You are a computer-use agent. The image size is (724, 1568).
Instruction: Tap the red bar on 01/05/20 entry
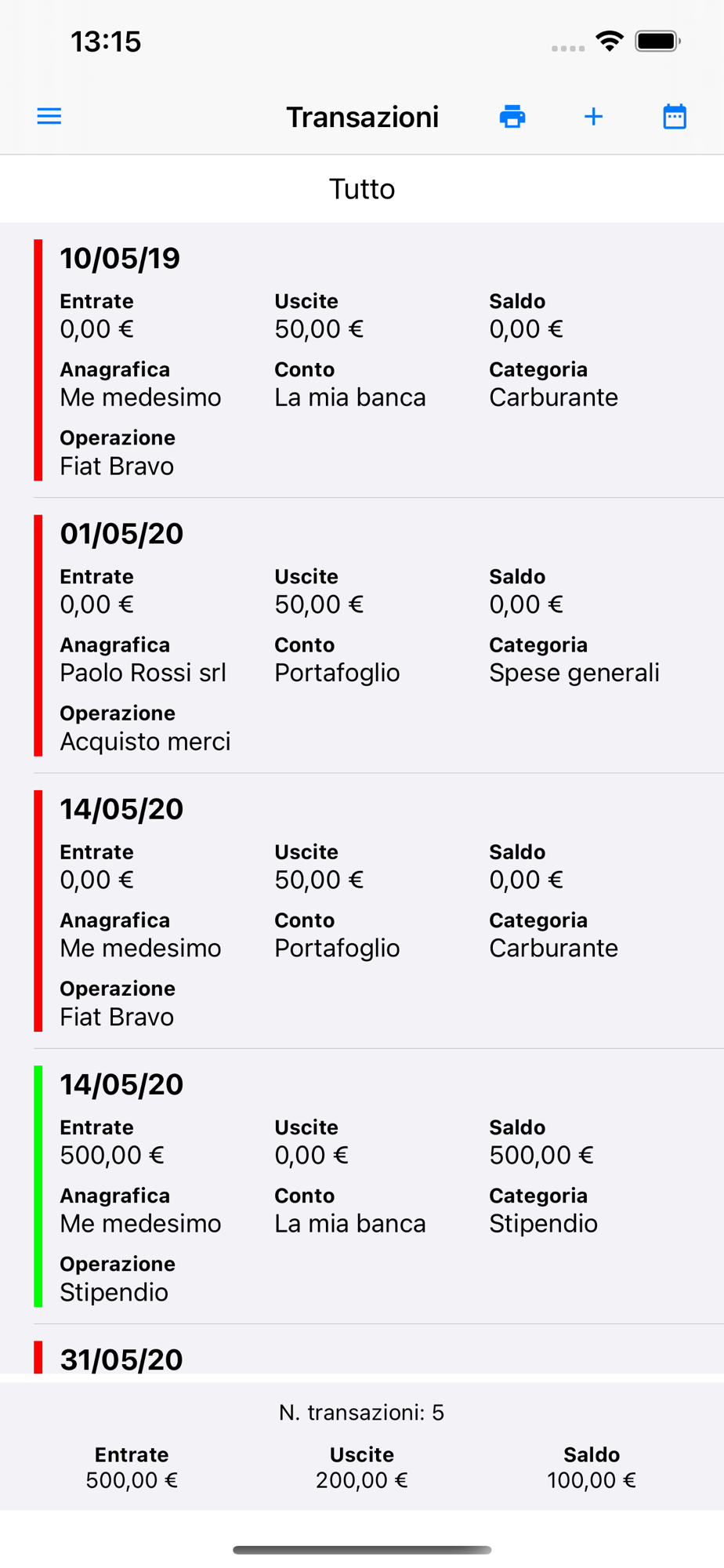(38, 635)
